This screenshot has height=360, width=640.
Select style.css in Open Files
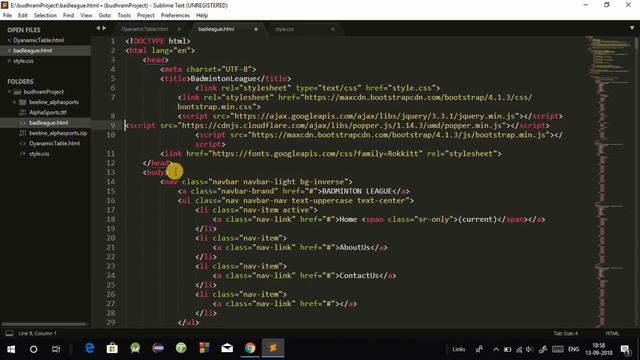click(23, 61)
